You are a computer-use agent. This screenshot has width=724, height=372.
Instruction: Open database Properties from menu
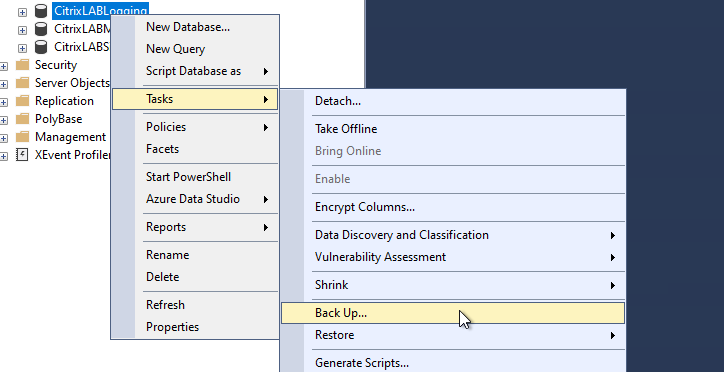pyautogui.click(x=195, y=327)
